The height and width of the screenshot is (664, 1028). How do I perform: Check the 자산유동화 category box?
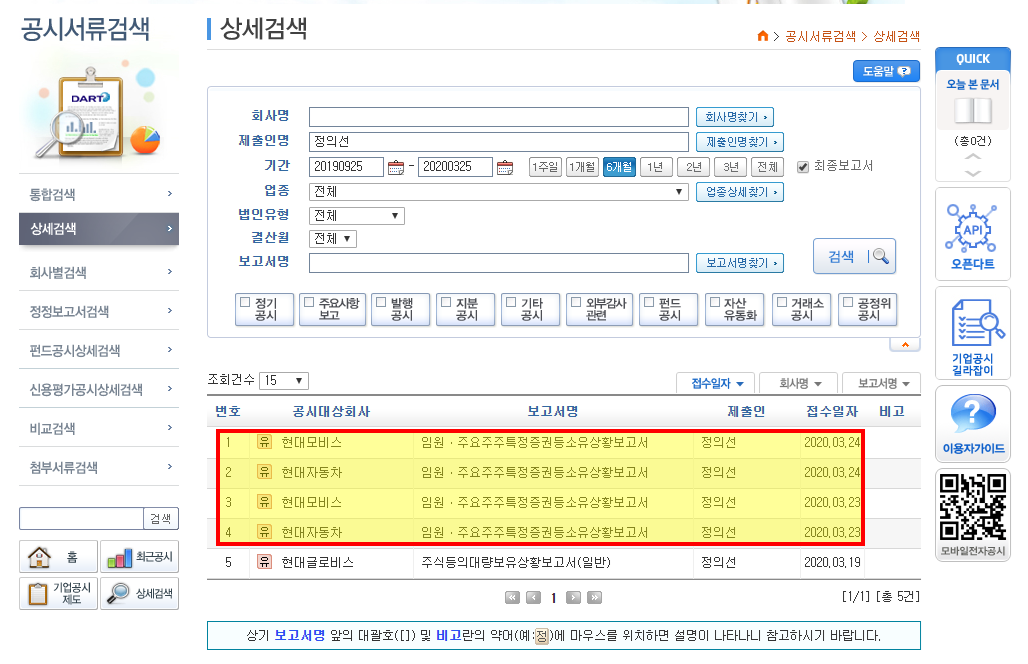point(715,302)
